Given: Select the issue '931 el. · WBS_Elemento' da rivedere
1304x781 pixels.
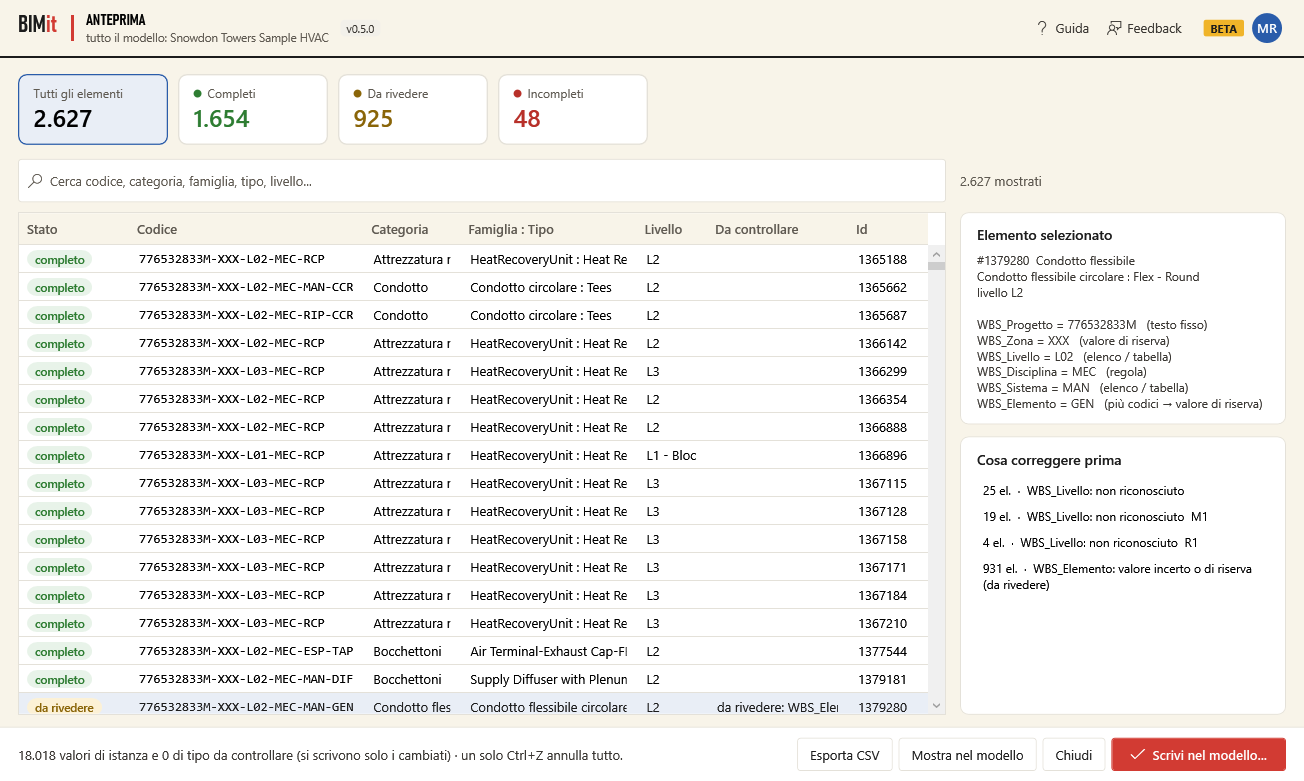Looking at the screenshot, I should tap(1117, 576).
